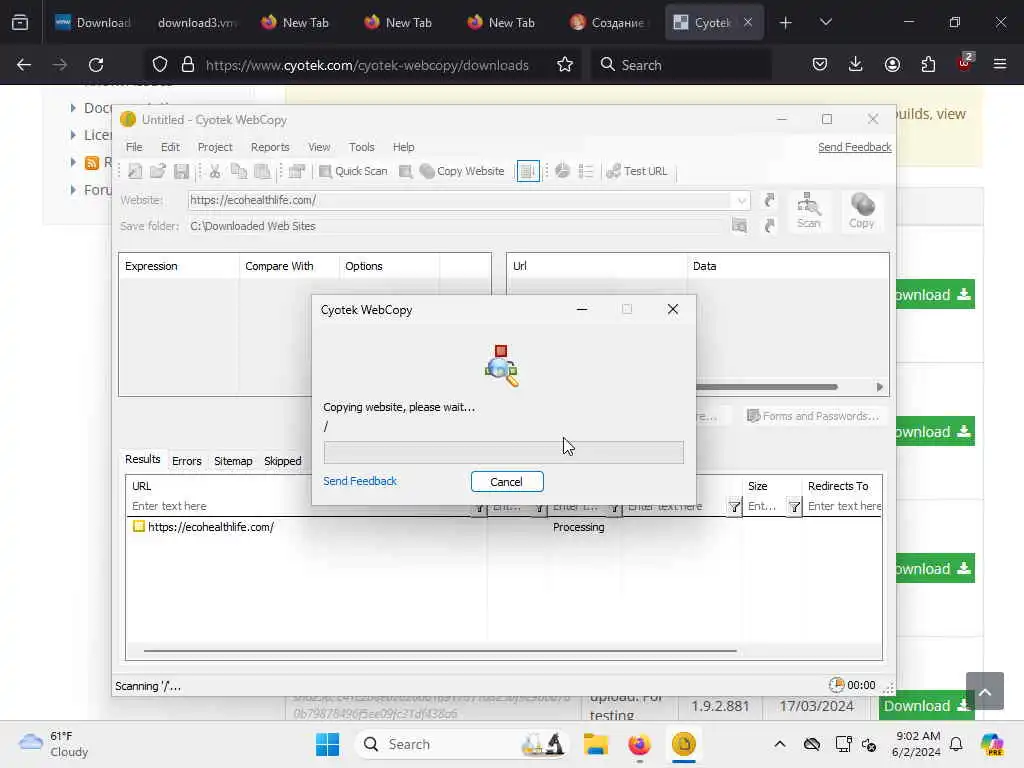Toggle the highlighted panel layout icon
Screen dimensions: 1024x768
[528, 171]
